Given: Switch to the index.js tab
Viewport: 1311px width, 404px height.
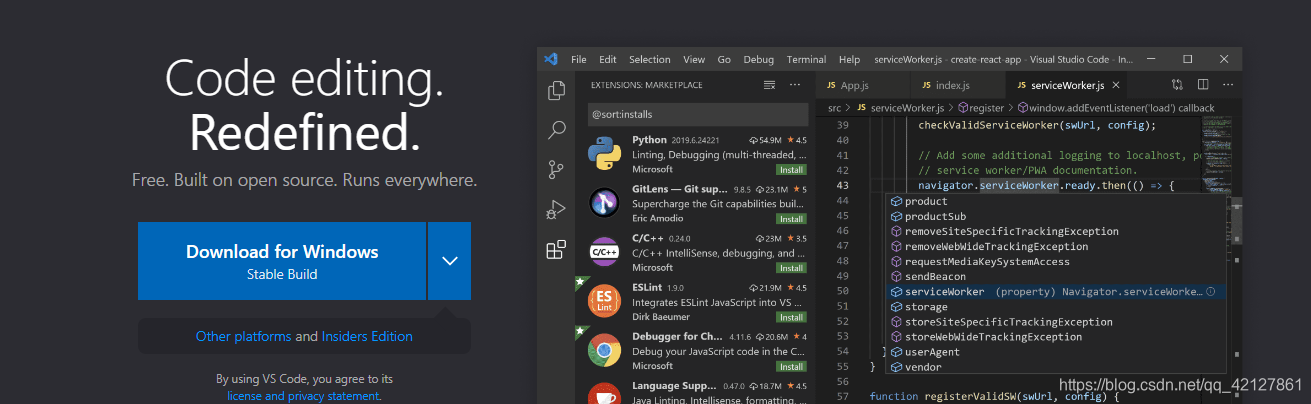Looking at the screenshot, I should coord(956,86).
